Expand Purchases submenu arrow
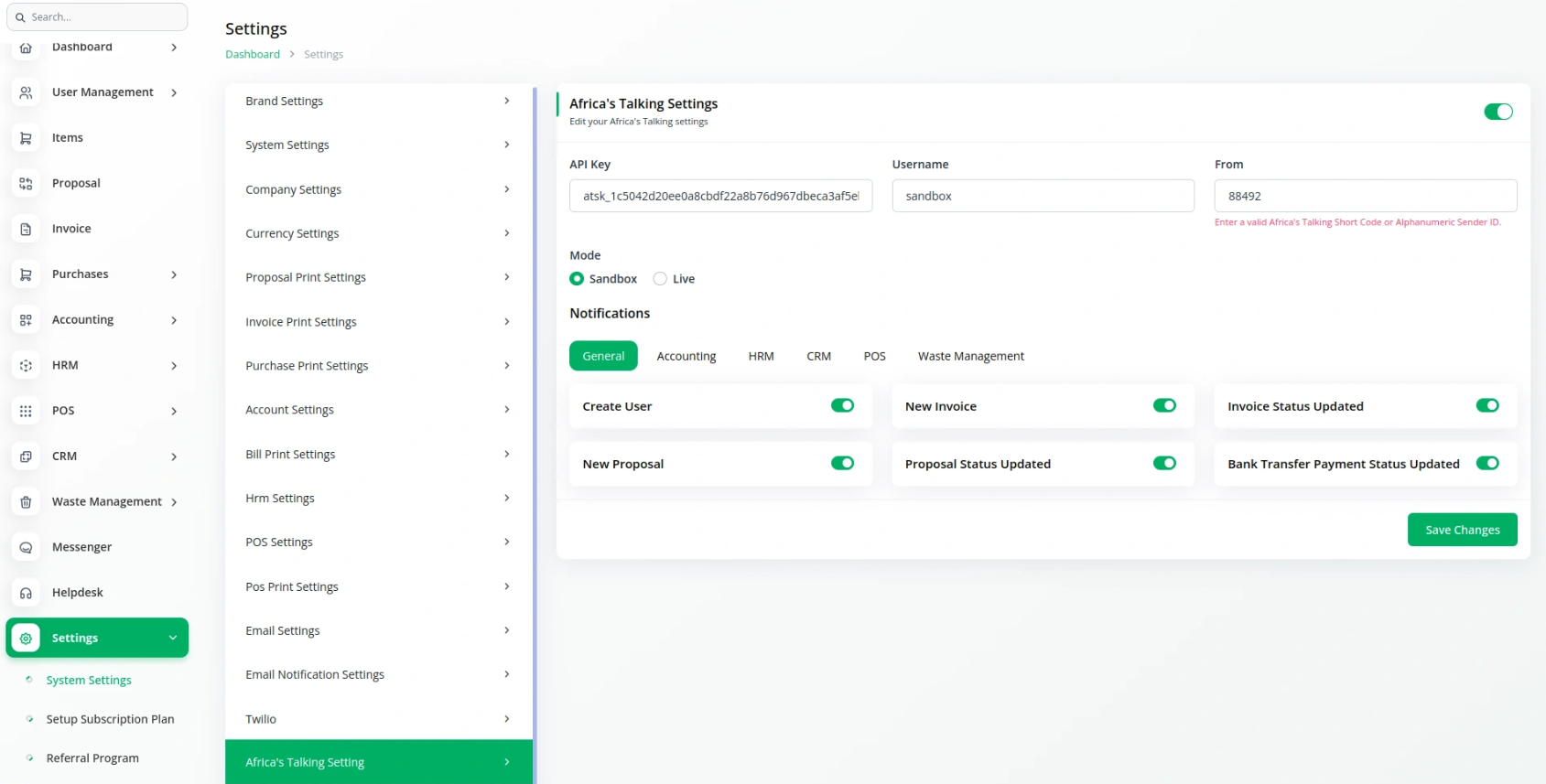This screenshot has width=1546, height=784. pyautogui.click(x=174, y=274)
